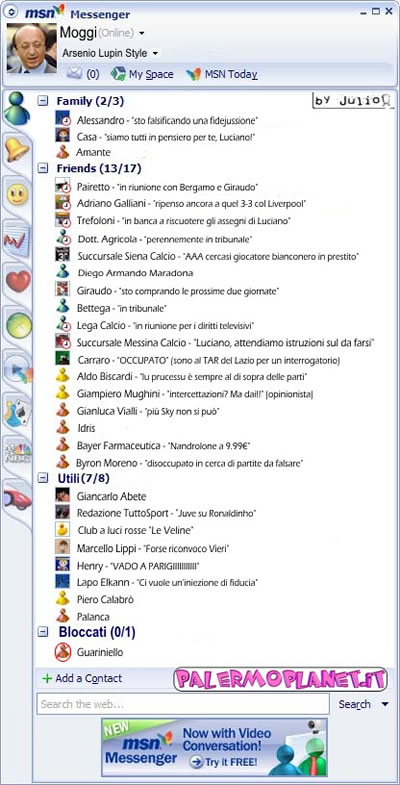Click Marcello Lippi's avatar icon

point(63,547)
